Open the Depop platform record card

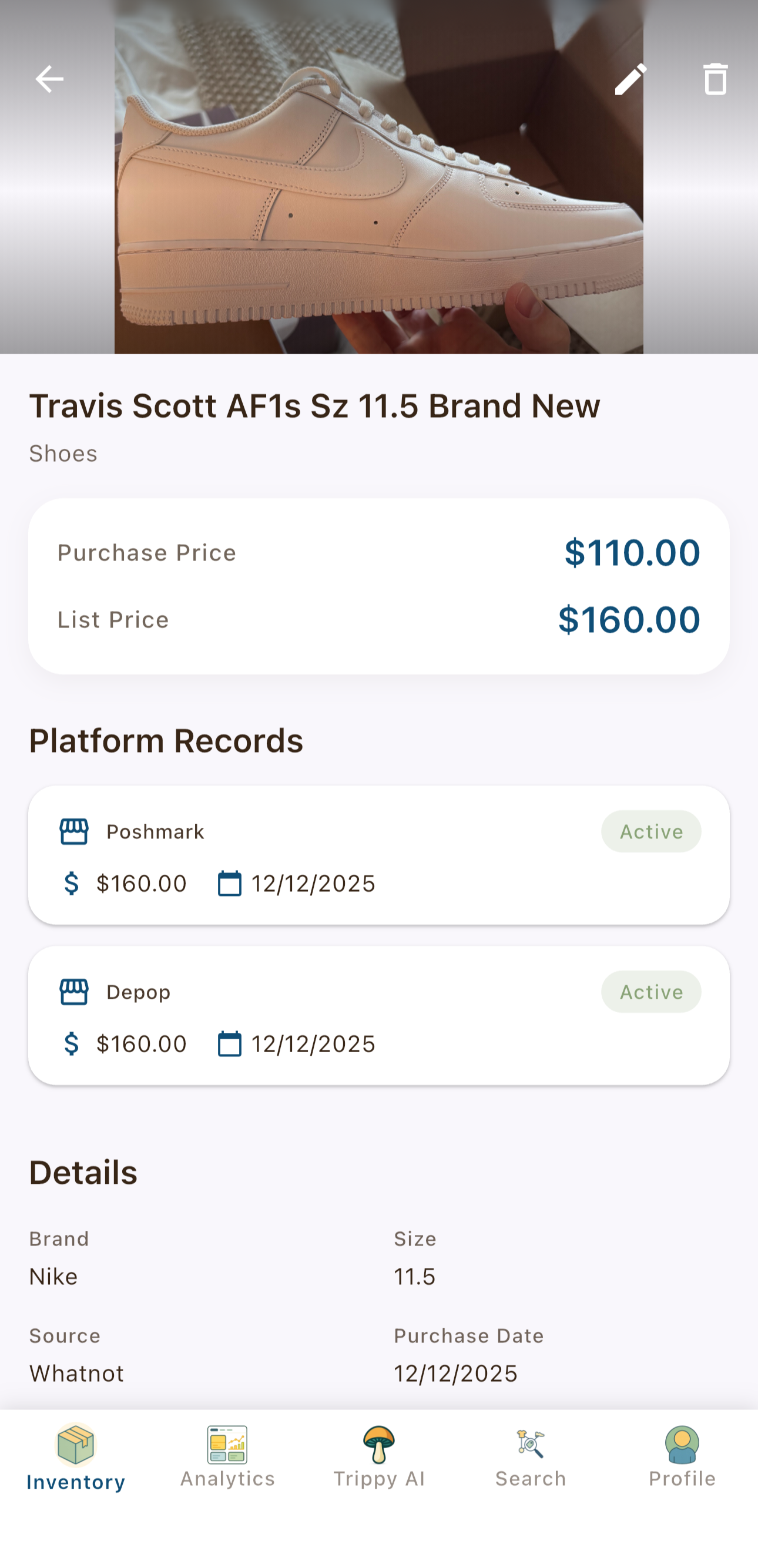pyautogui.click(x=378, y=1015)
